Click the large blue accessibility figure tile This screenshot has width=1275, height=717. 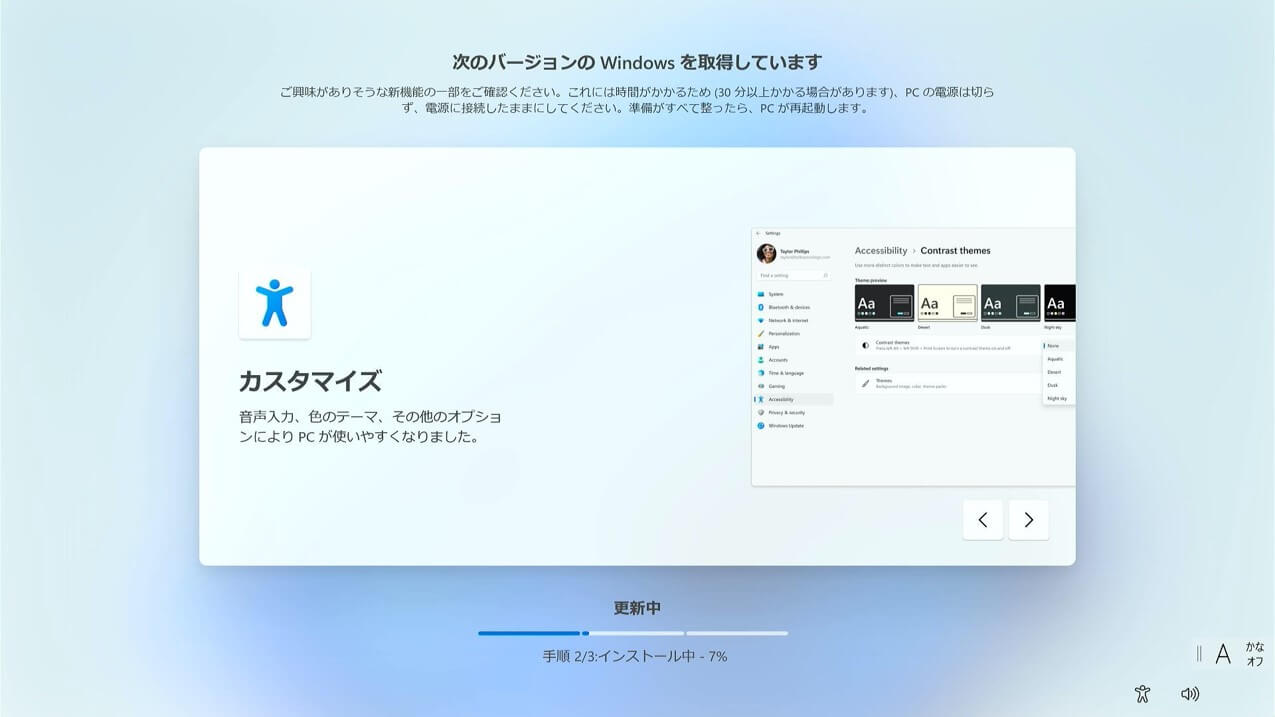pos(274,303)
